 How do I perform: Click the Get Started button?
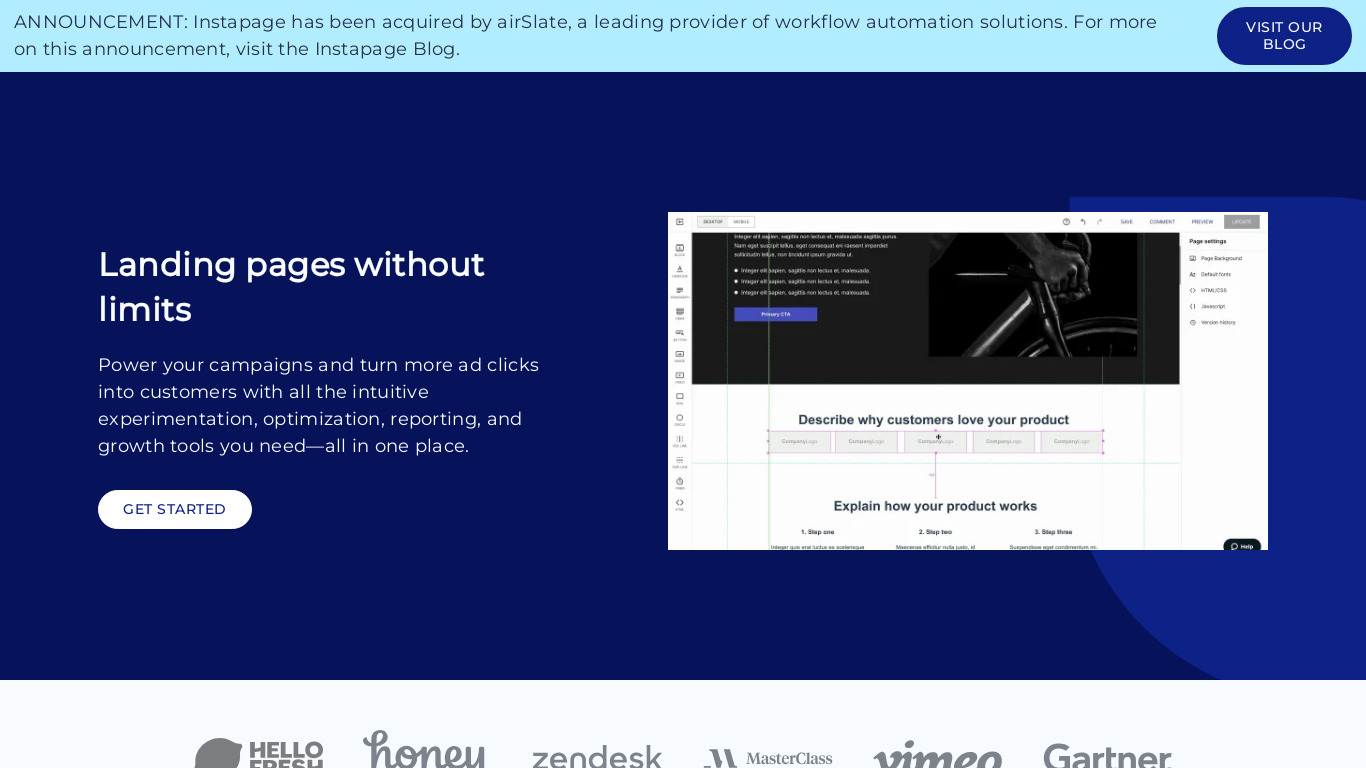coord(175,509)
